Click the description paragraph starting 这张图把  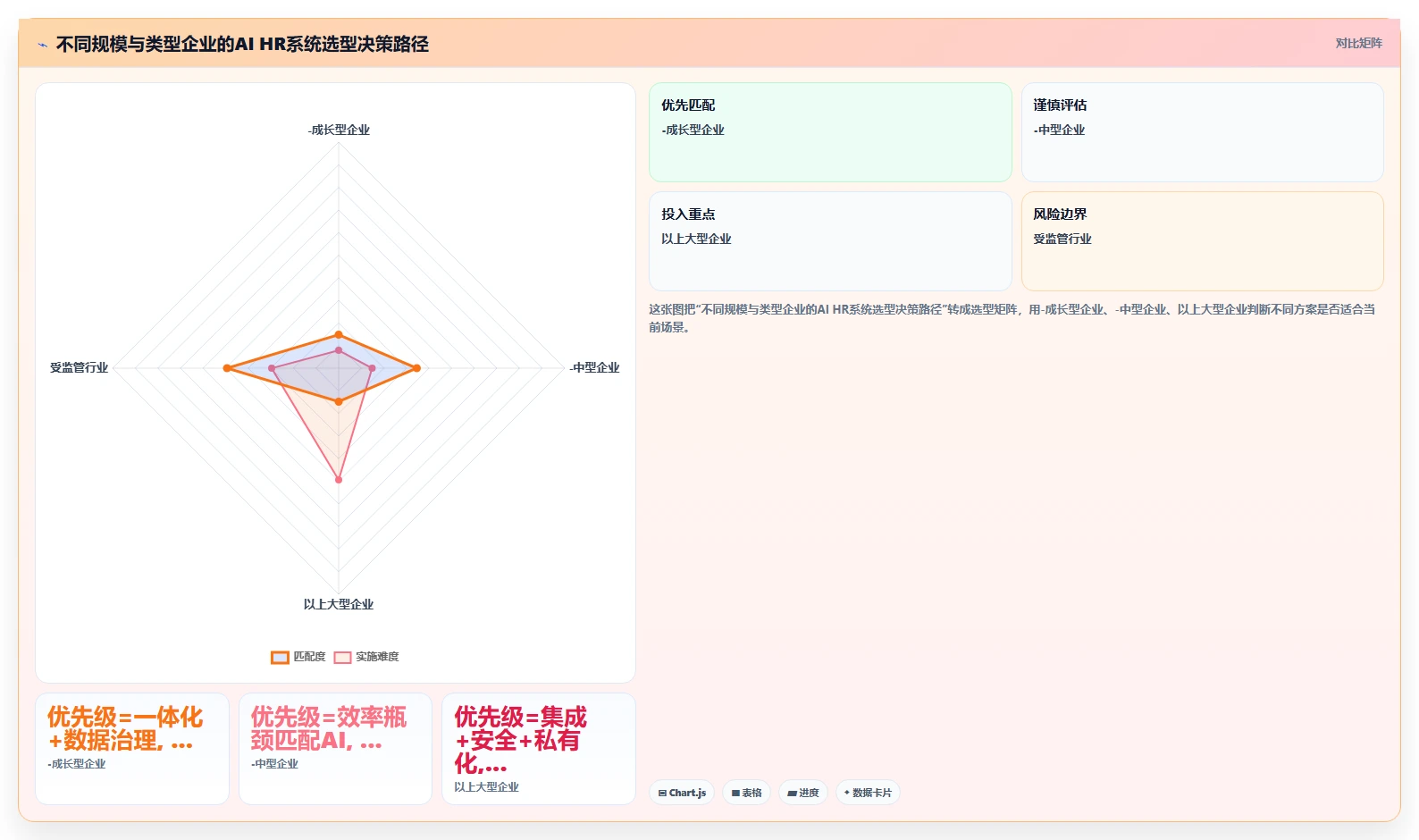coord(1012,318)
